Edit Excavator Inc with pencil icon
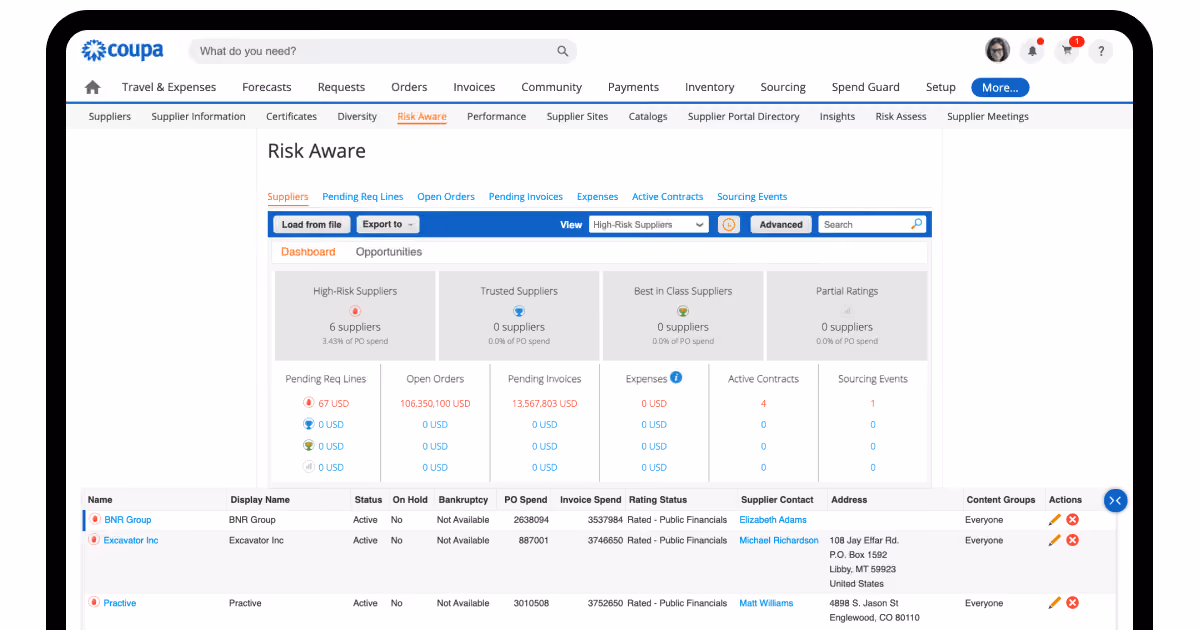The height and width of the screenshot is (630, 1200). pos(1055,540)
